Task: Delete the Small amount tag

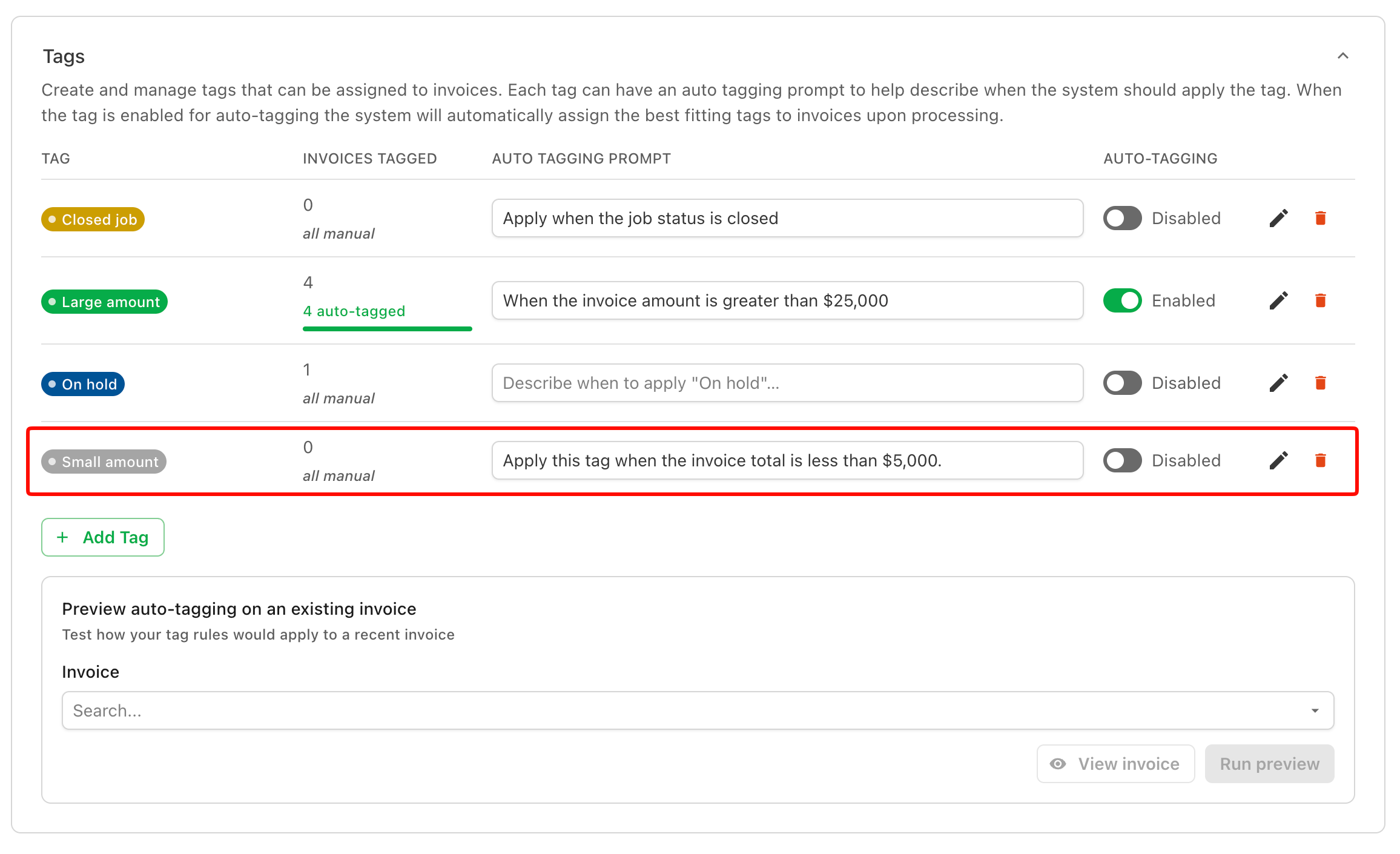Action: point(1320,460)
